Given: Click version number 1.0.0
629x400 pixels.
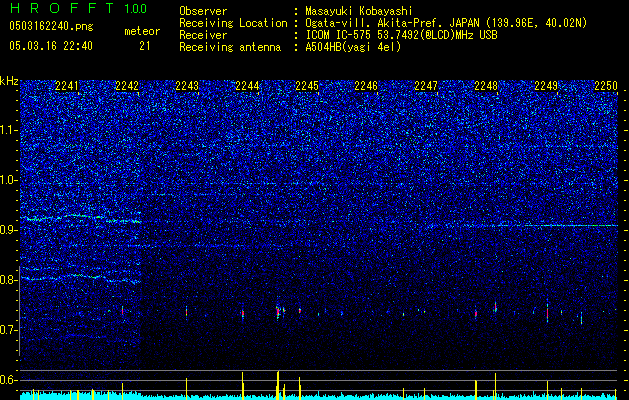Looking at the screenshot, I should [x=136, y=9].
